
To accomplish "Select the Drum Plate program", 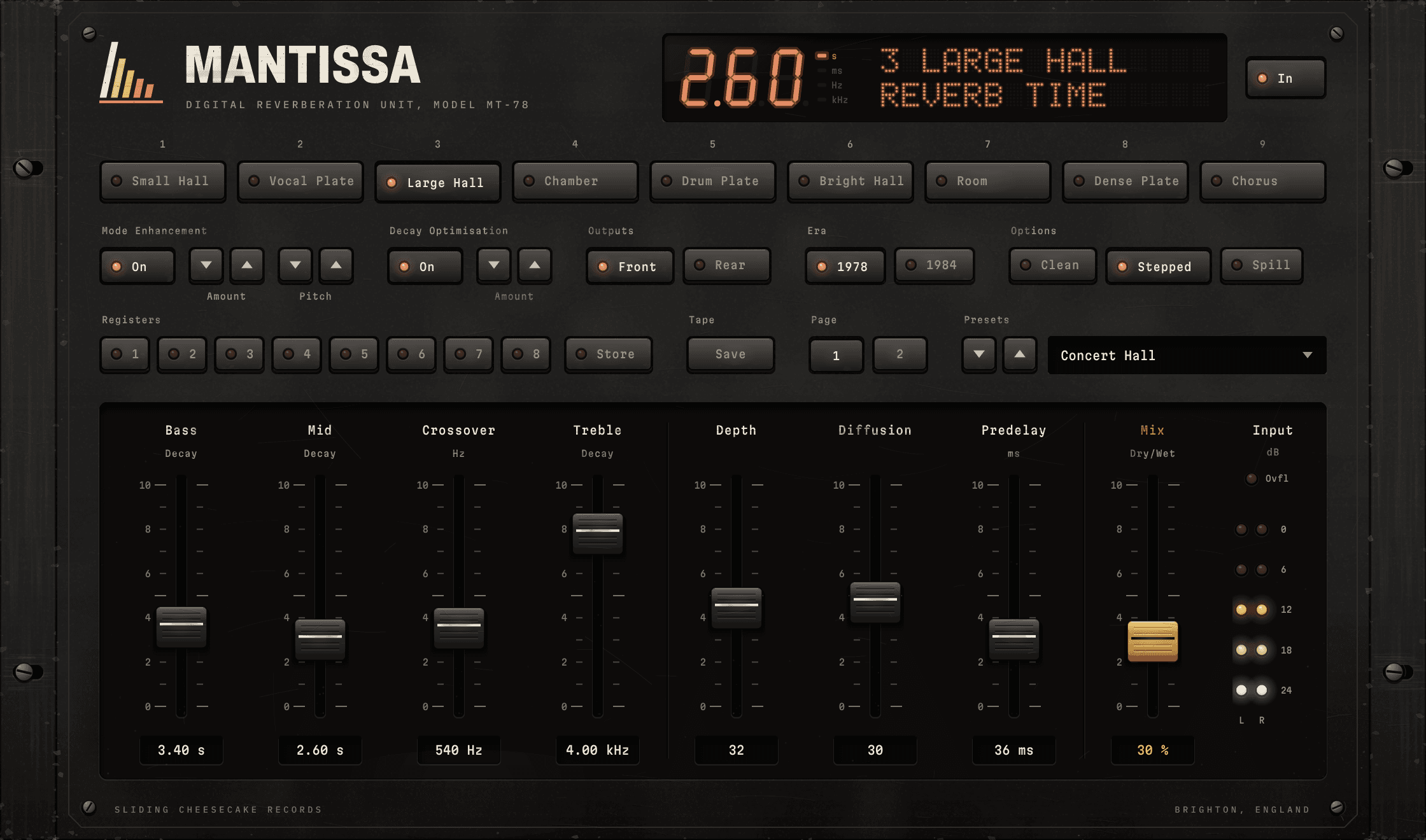I will [713, 181].
